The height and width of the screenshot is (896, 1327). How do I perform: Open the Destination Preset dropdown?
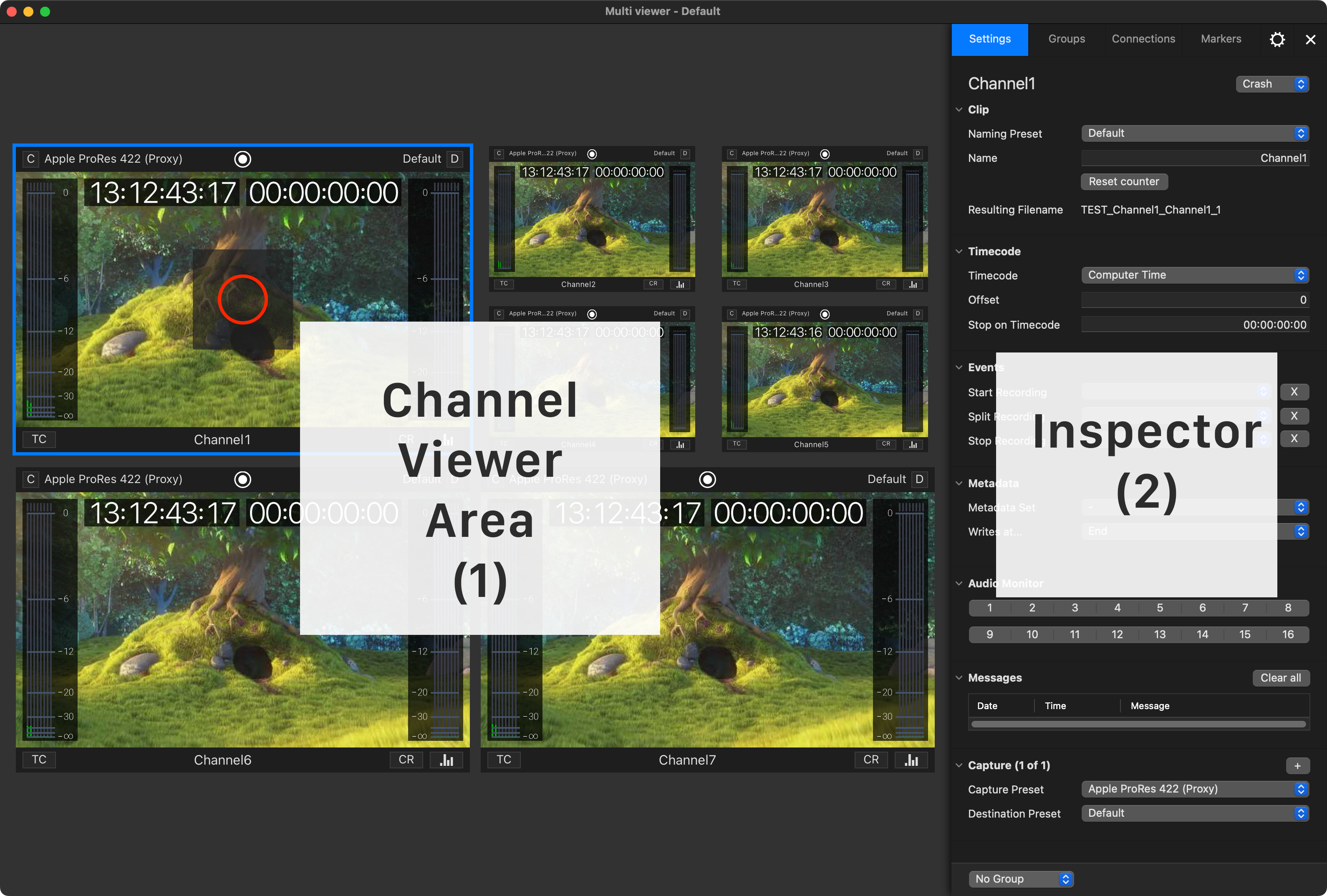click(x=1195, y=813)
